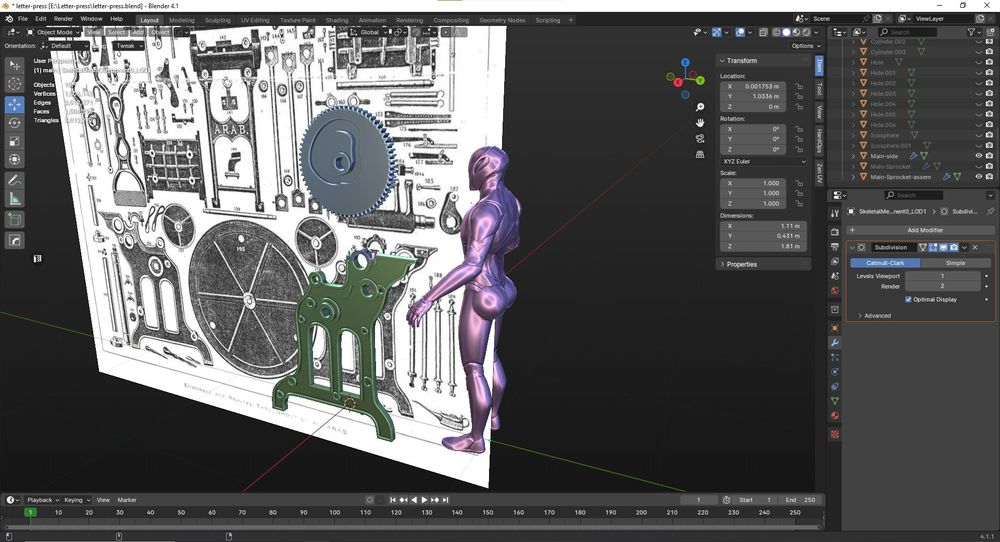1000x542 pixels.
Task: Expand the Advanced subdivision section
Action: coord(877,316)
